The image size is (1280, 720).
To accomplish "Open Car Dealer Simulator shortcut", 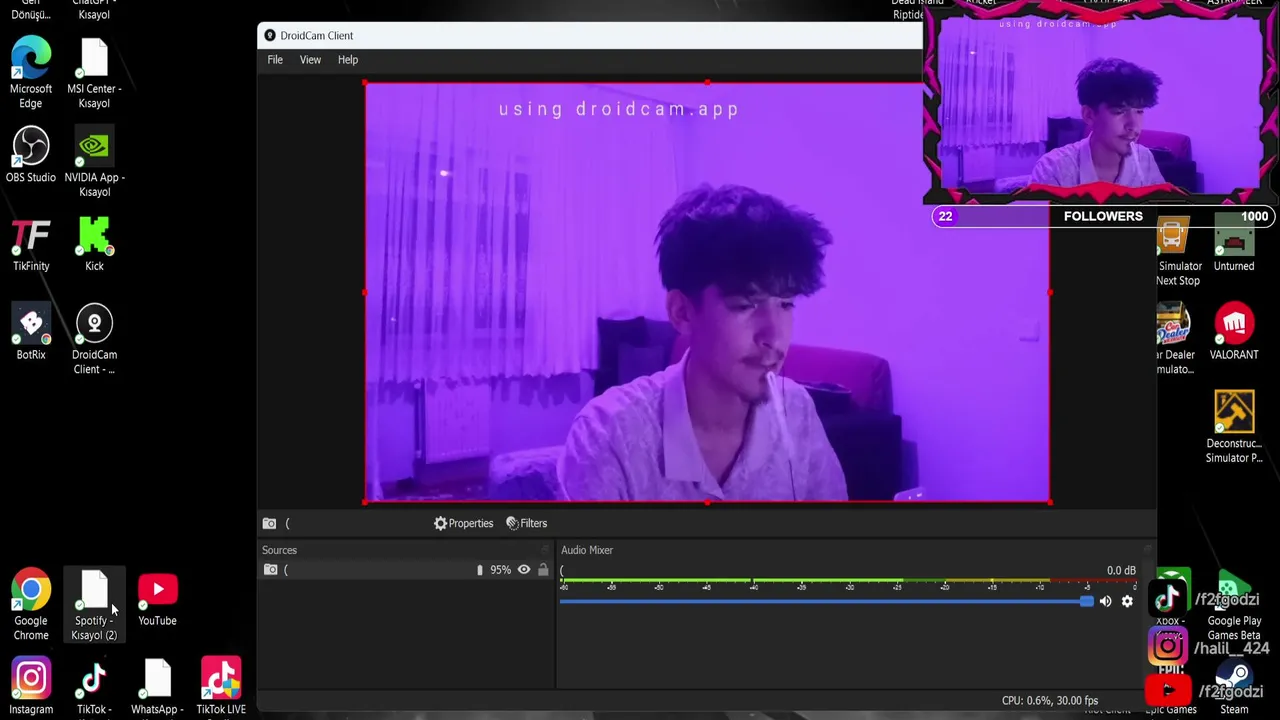I will coord(1174,340).
